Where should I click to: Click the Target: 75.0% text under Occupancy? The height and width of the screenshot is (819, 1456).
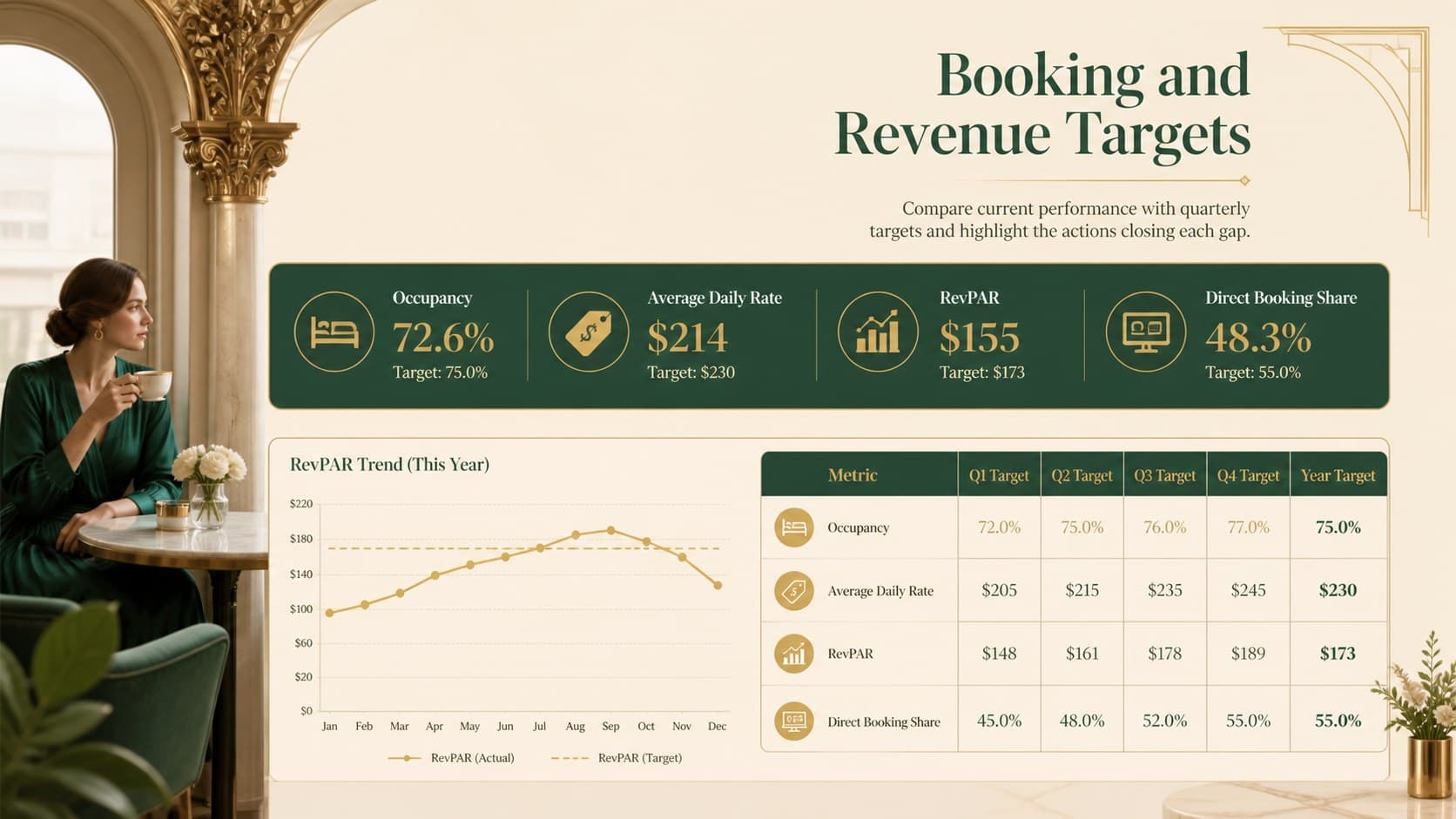(x=440, y=373)
